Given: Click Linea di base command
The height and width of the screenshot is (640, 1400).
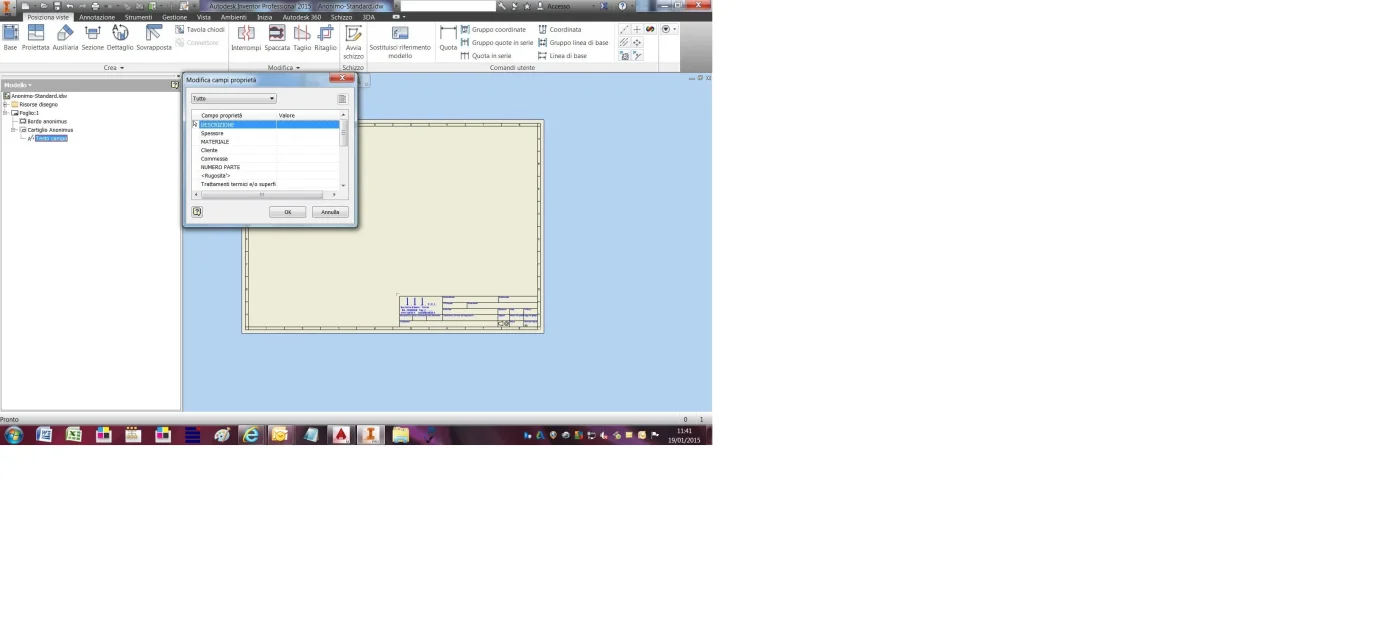Looking at the screenshot, I should (x=563, y=56).
